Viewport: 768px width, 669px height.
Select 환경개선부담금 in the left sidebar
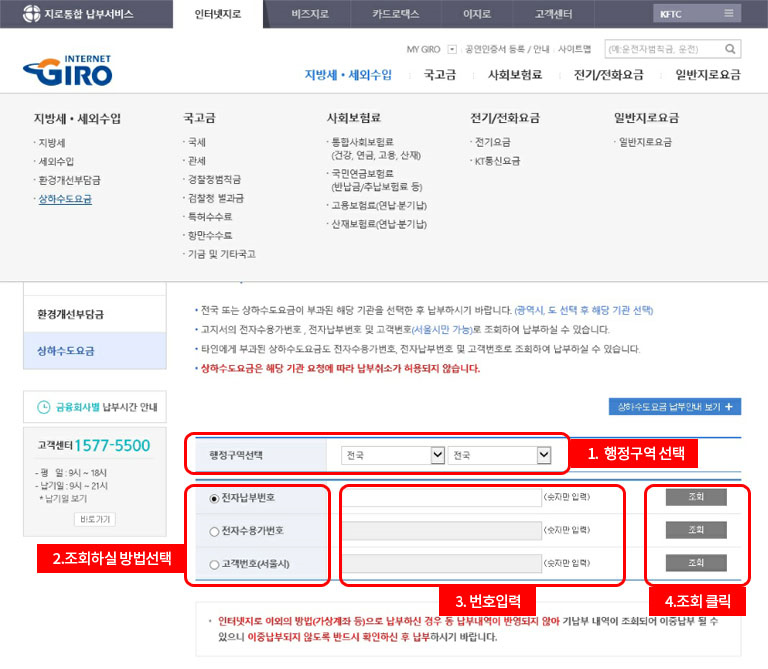pos(95,314)
